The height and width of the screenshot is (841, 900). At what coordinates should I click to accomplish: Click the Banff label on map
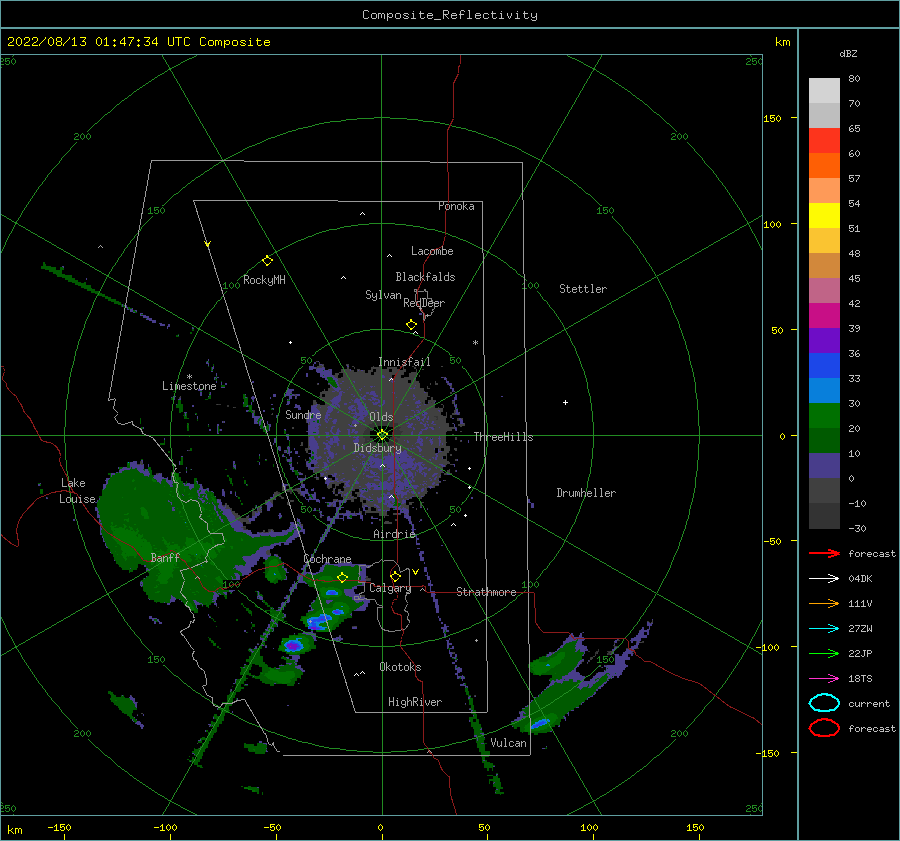tap(165, 557)
